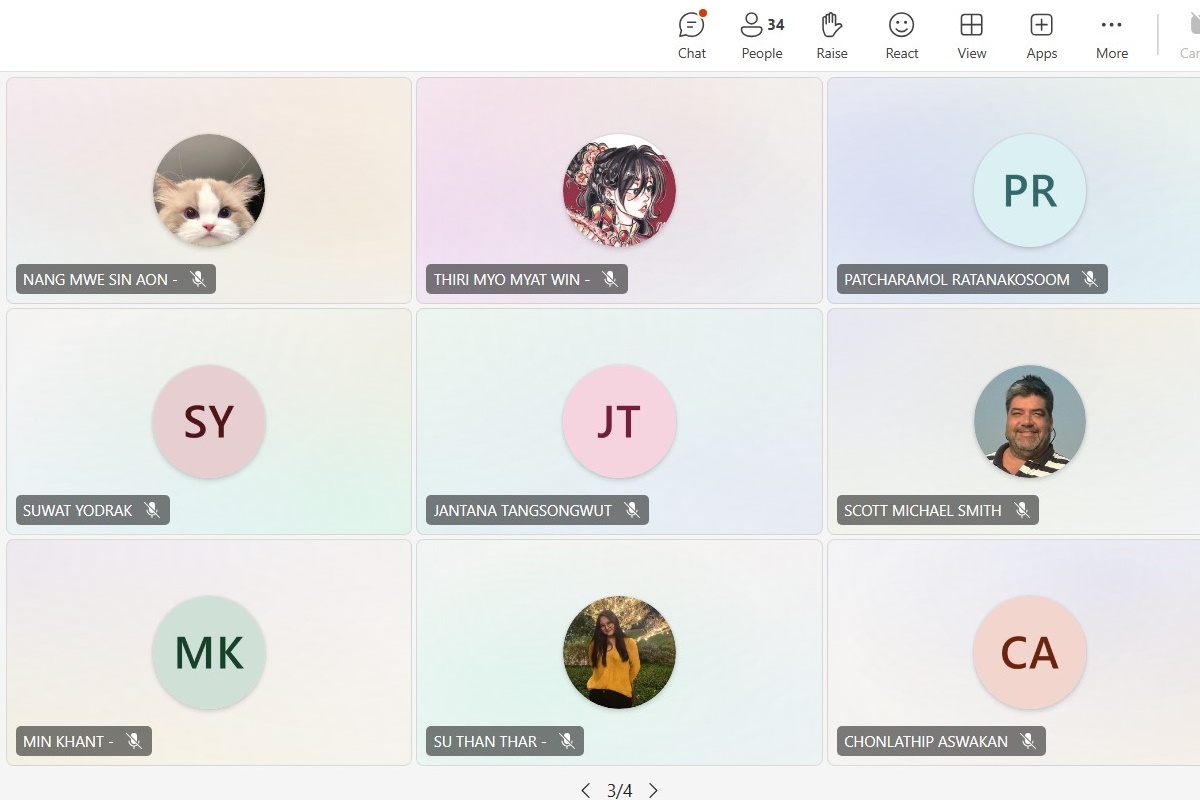Image resolution: width=1200 pixels, height=800 pixels.
Task: Click the MK initials avatar
Action: (209, 652)
